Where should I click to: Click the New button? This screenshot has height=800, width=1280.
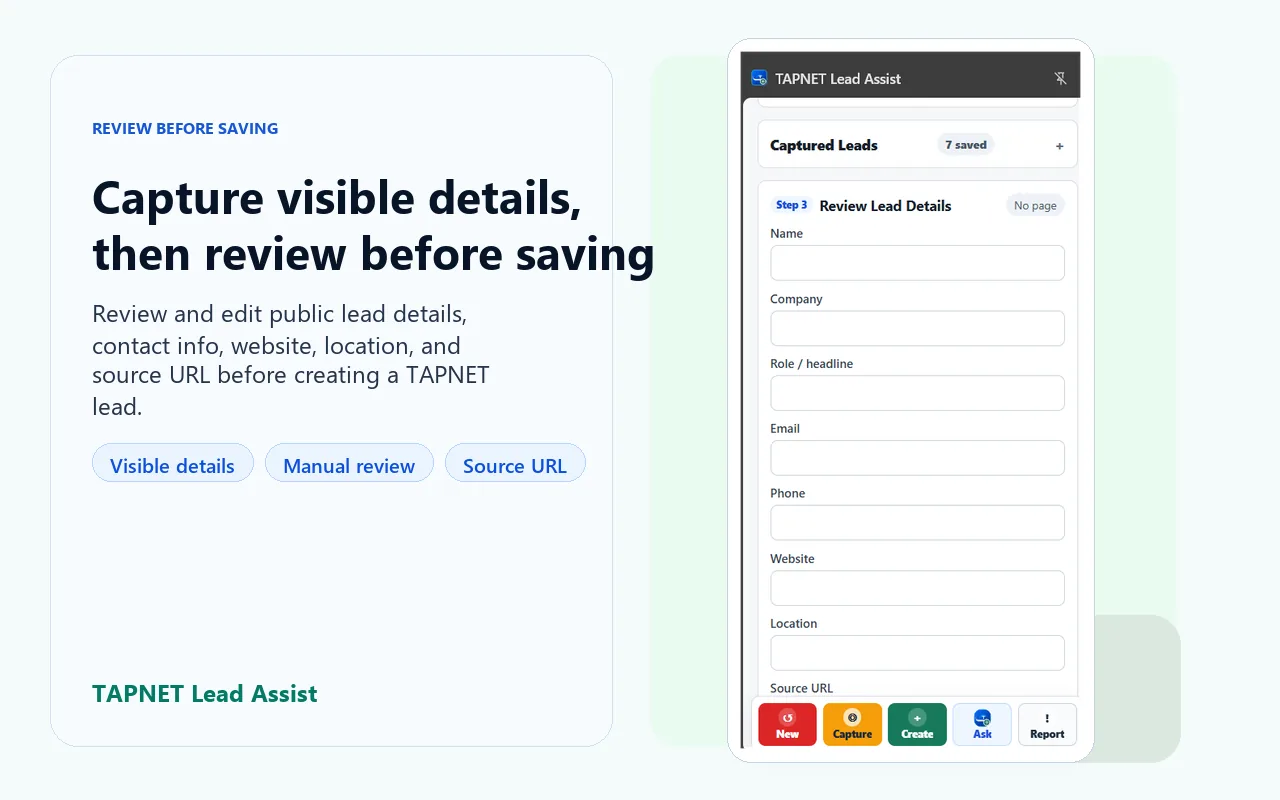point(787,724)
